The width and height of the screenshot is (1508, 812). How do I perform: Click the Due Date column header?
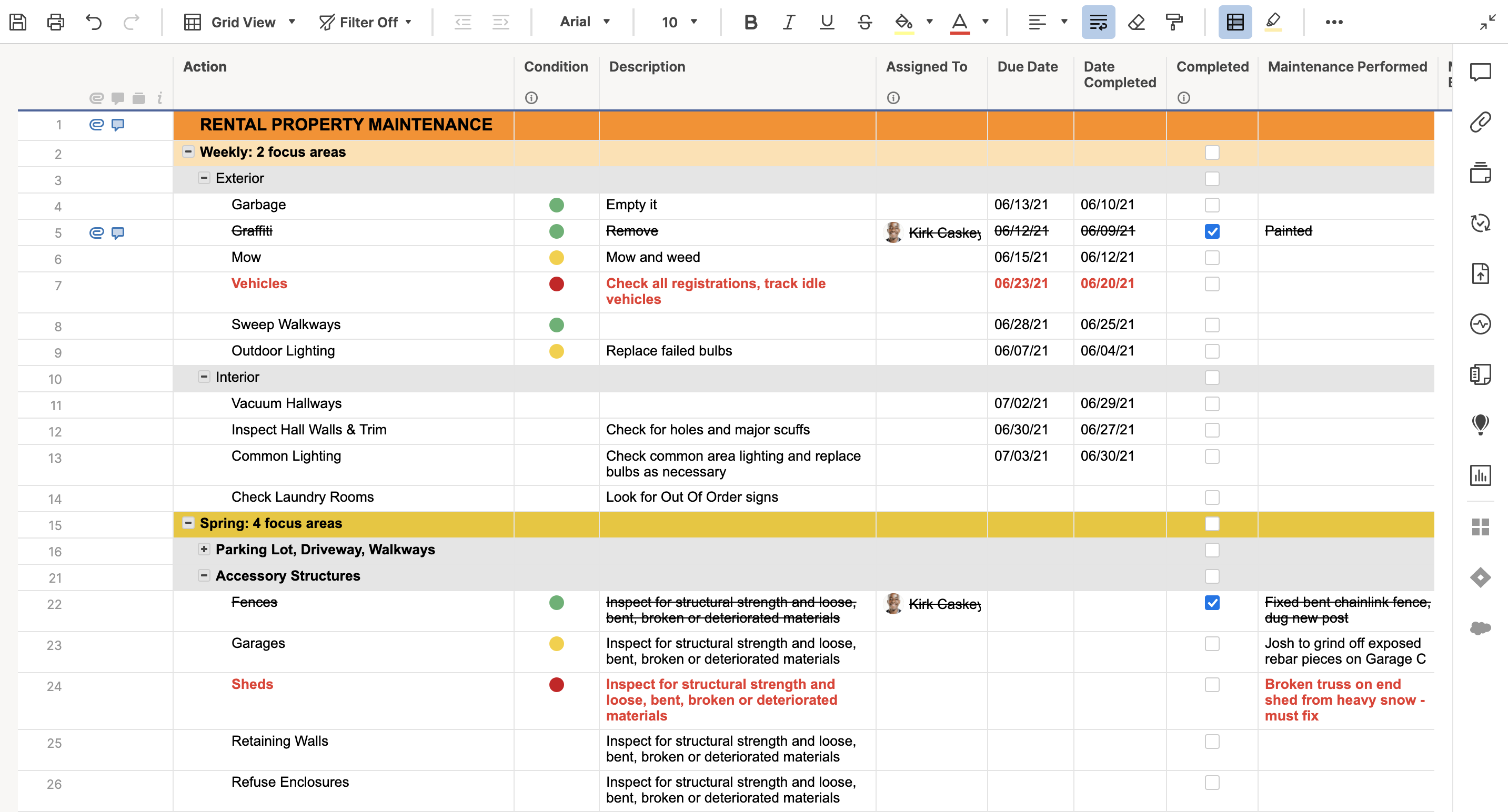(1028, 67)
